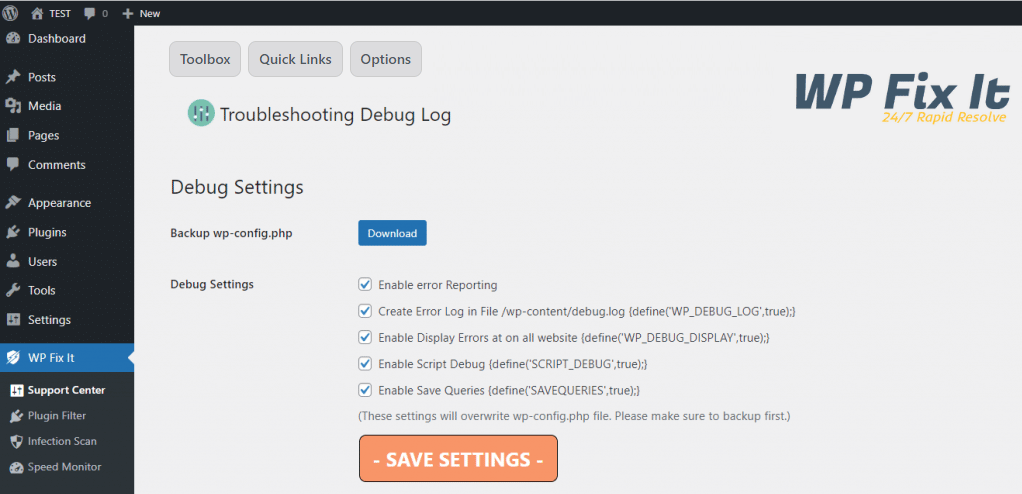Click the comments bubble icon in admin bar
This screenshot has width=1022, height=494.
coord(90,14)
